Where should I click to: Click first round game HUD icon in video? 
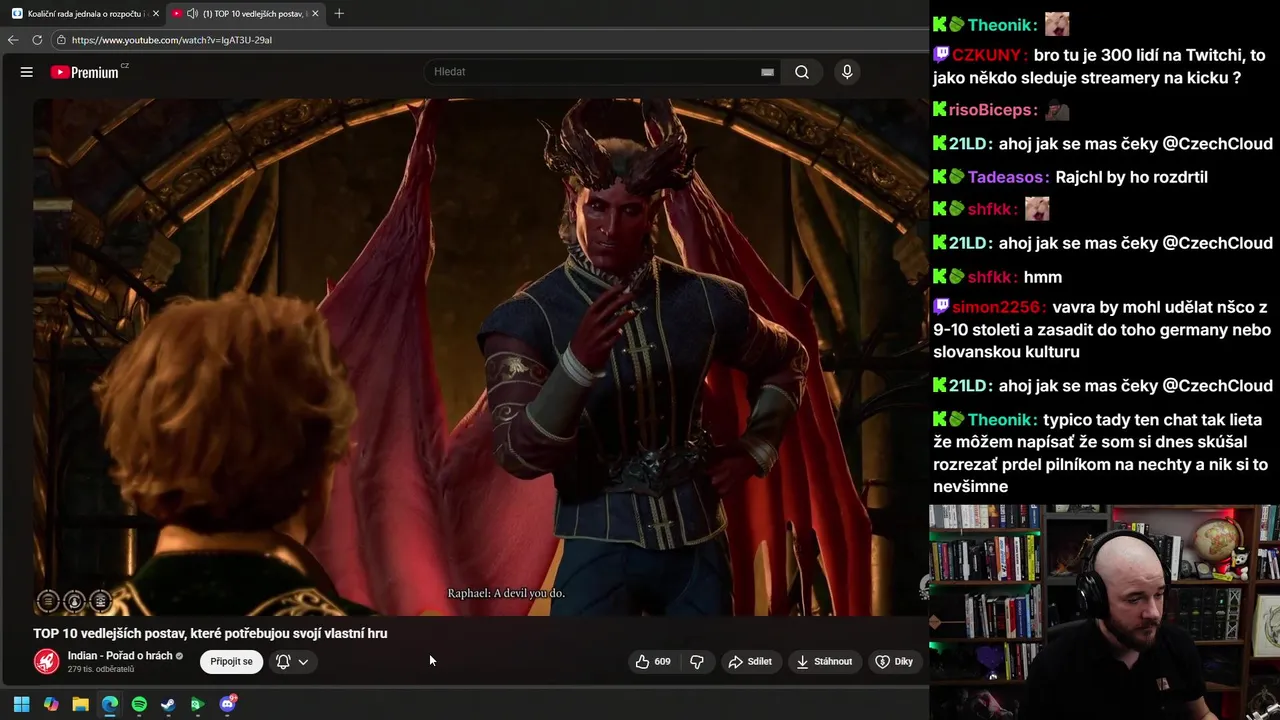pyautogui.click(x=47, y=600)
